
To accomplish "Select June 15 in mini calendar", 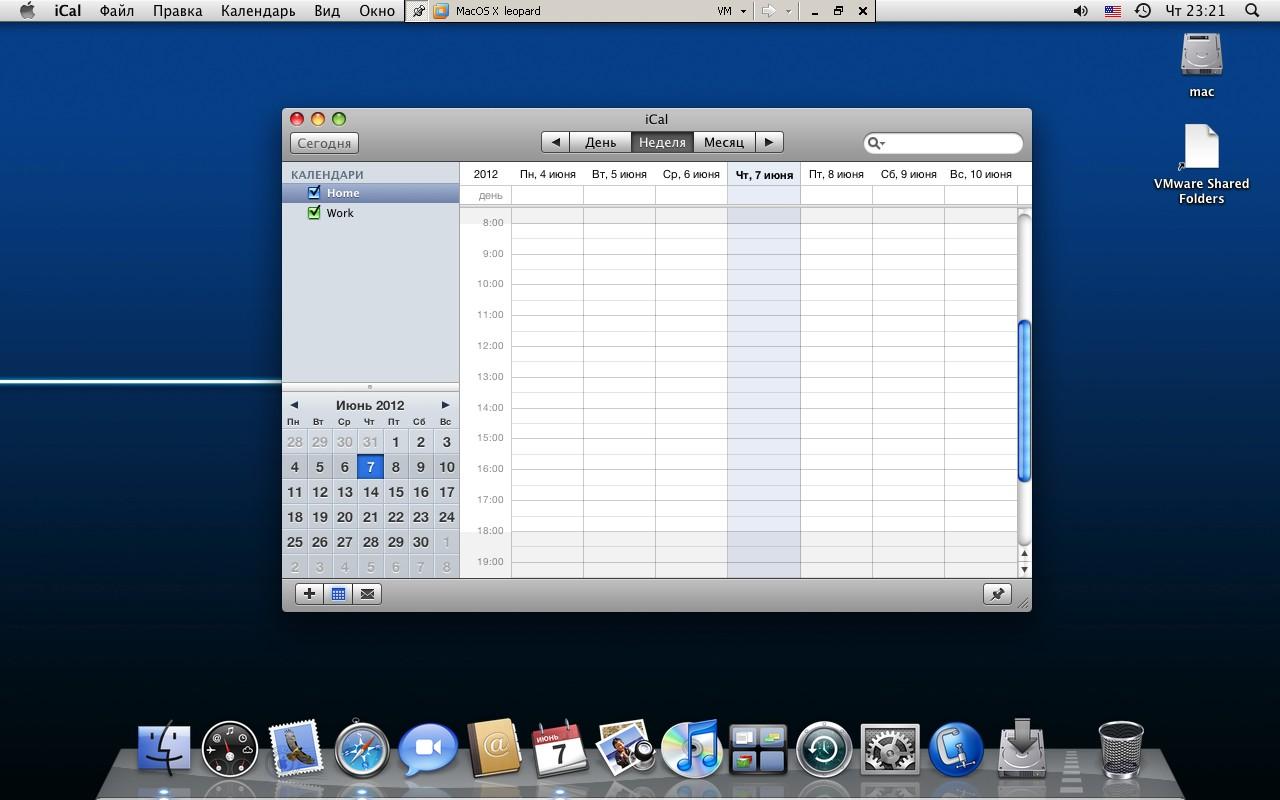I will (395, 492).
